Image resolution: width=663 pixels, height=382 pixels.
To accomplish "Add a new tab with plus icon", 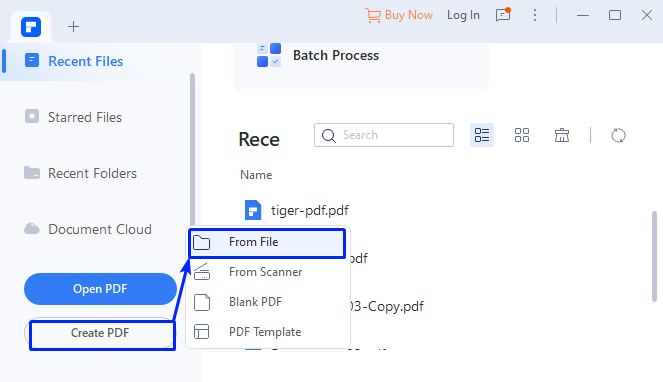I will (73, 27).
